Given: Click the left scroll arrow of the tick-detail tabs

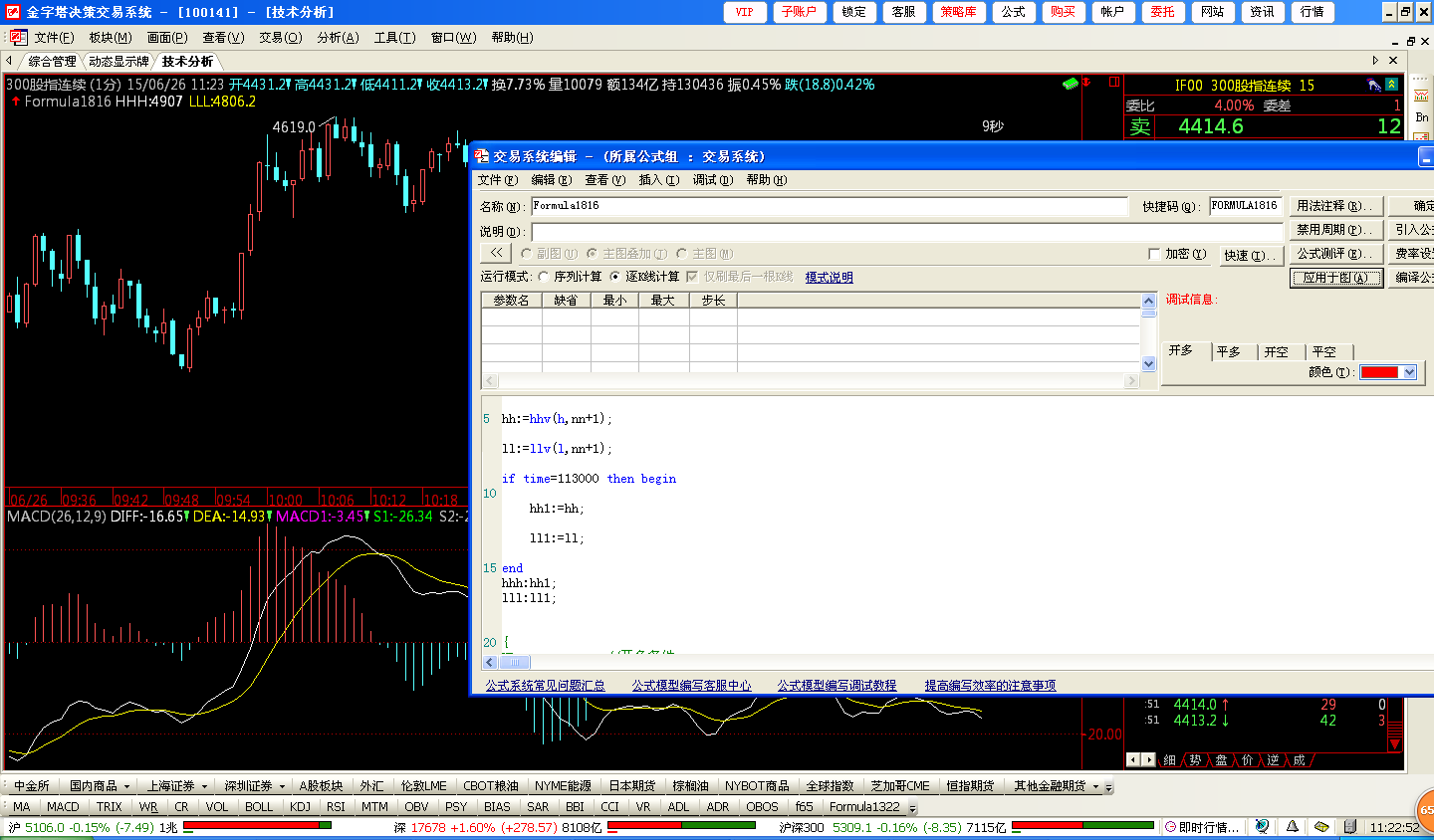Looking at the screenshot, I should tap(1133, 759).
